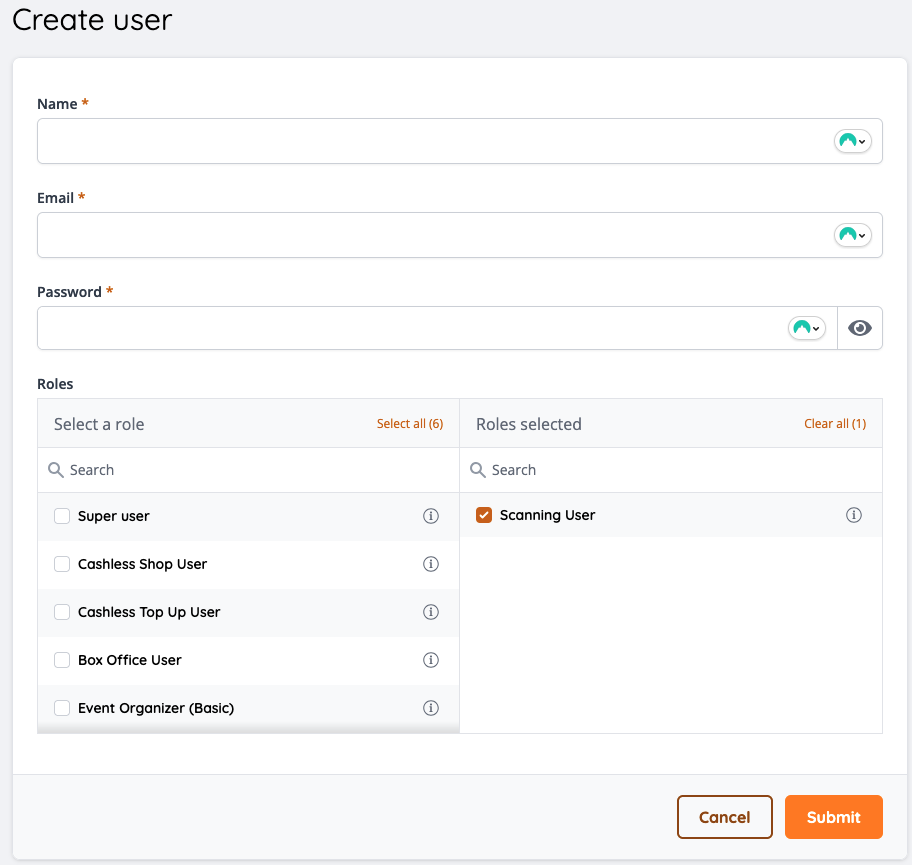Toggle password visibility eye icon

[860, 328]
